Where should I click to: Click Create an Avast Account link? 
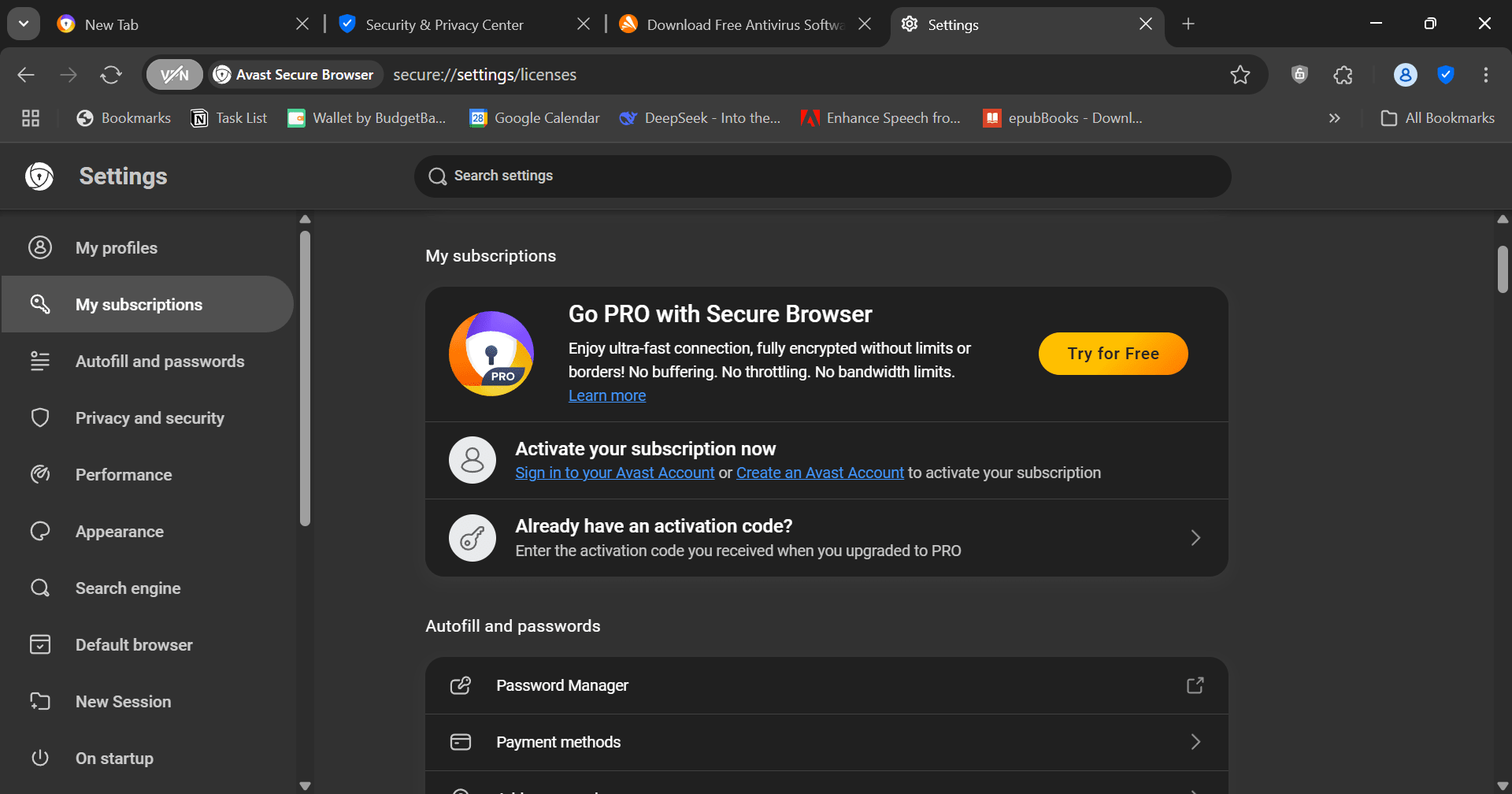tap(820, 473)
